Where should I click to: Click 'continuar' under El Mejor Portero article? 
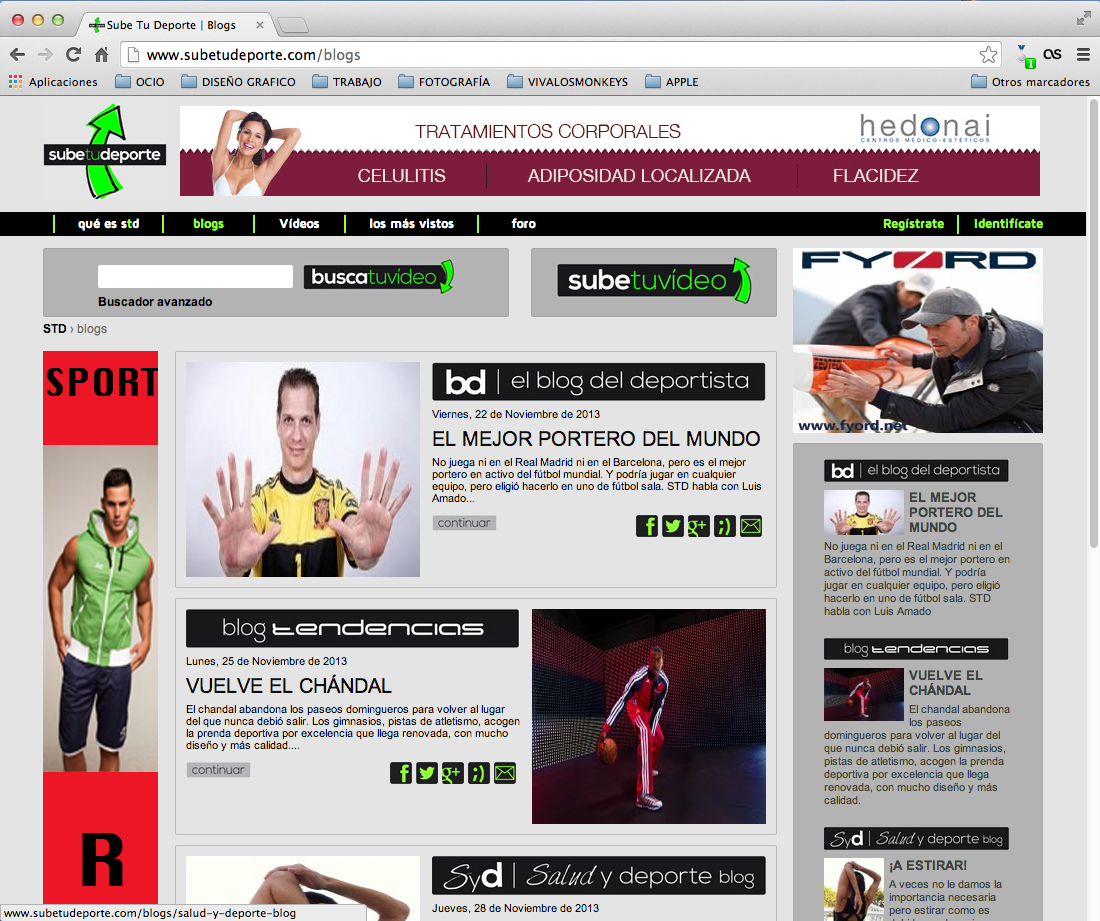point(464,523)
